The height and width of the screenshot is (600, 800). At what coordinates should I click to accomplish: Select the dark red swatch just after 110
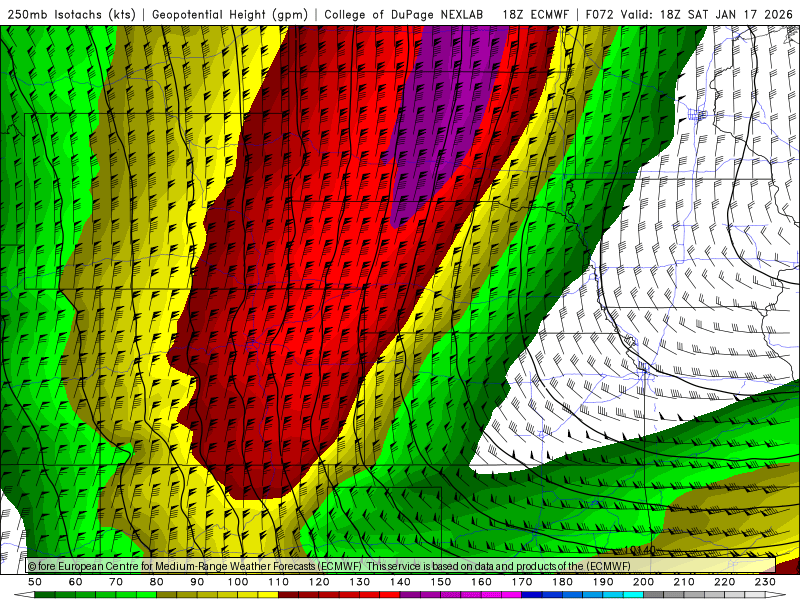click(288, 595)
